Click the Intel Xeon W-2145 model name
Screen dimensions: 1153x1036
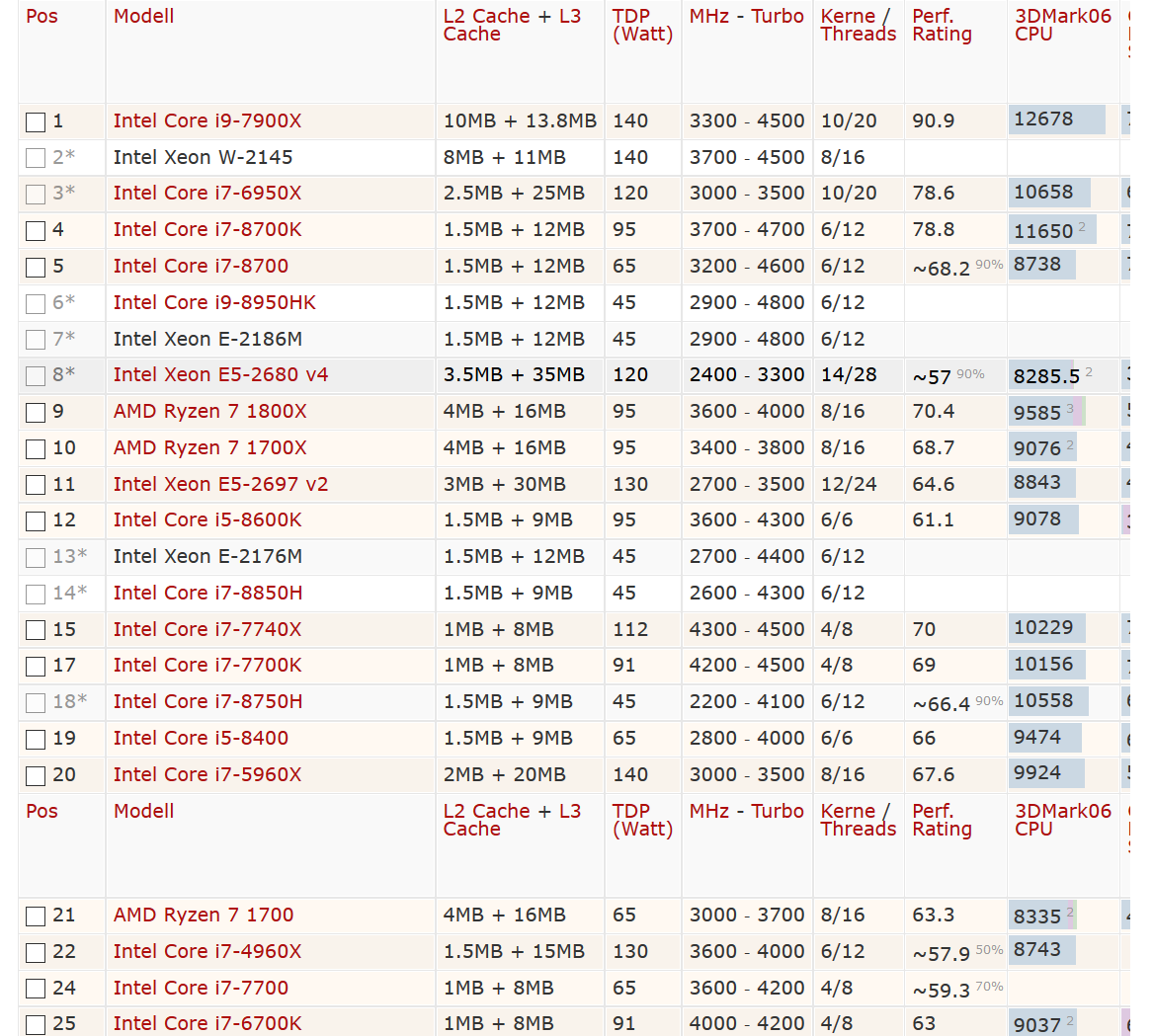coord(203,157)
